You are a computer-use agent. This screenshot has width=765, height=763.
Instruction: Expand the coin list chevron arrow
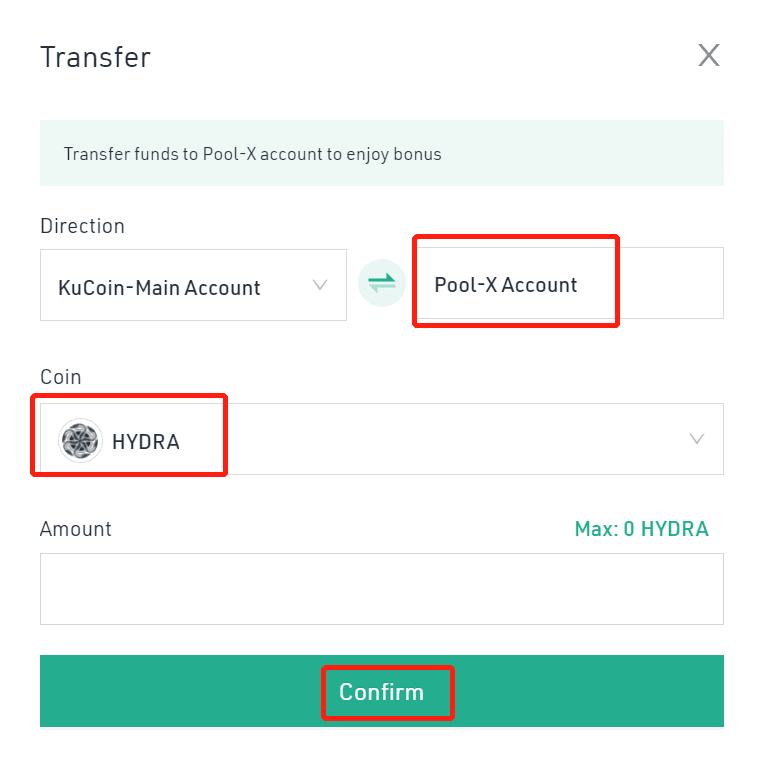tap(697, 439)
